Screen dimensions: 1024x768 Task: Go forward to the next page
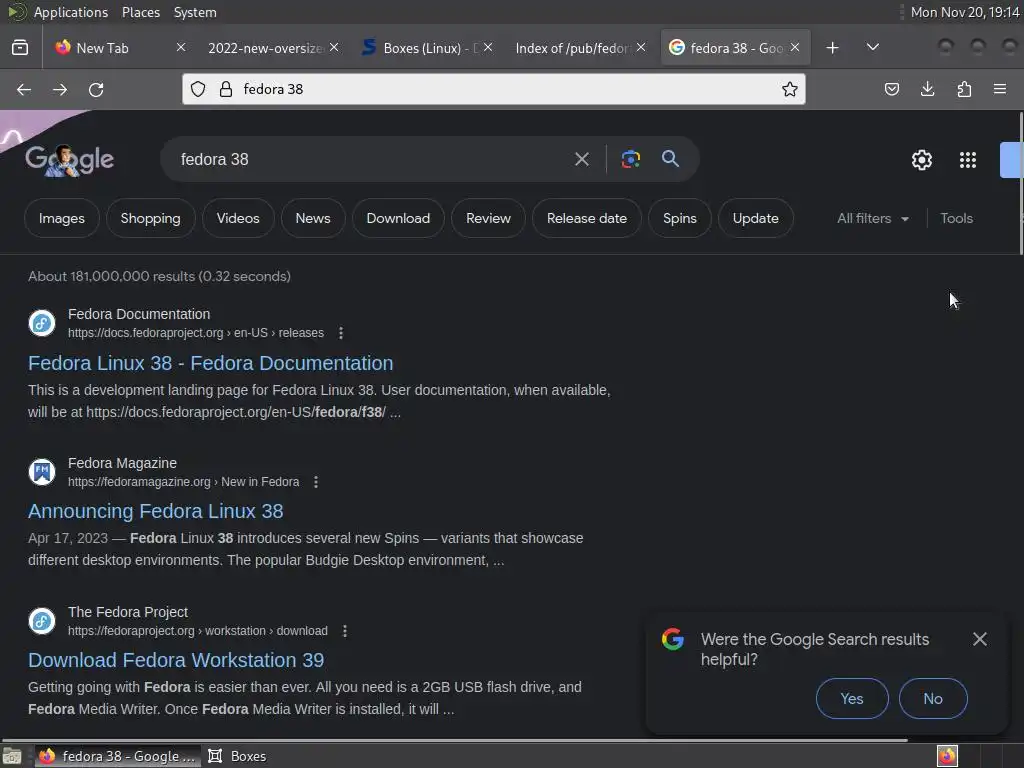pos(60,89)
